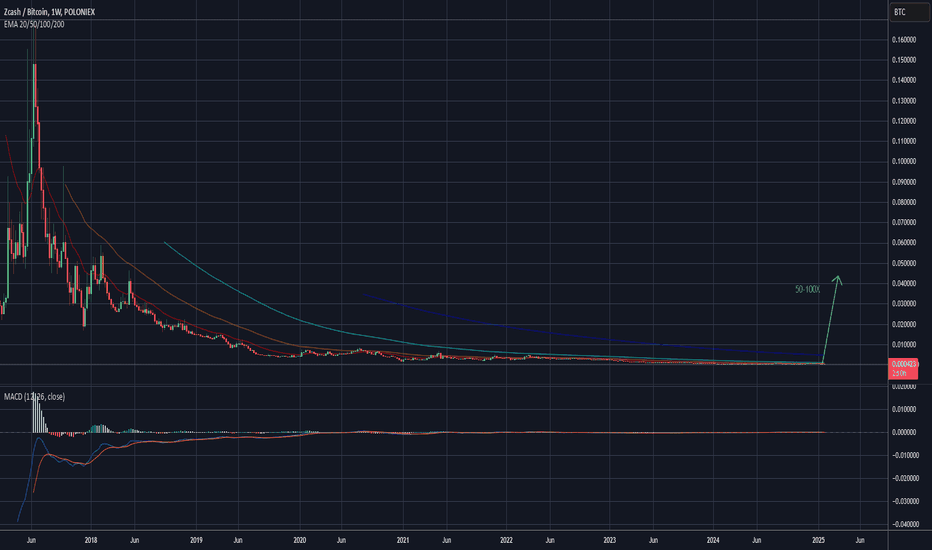Click the 0.120000 price axis label

tap(903, 121)
